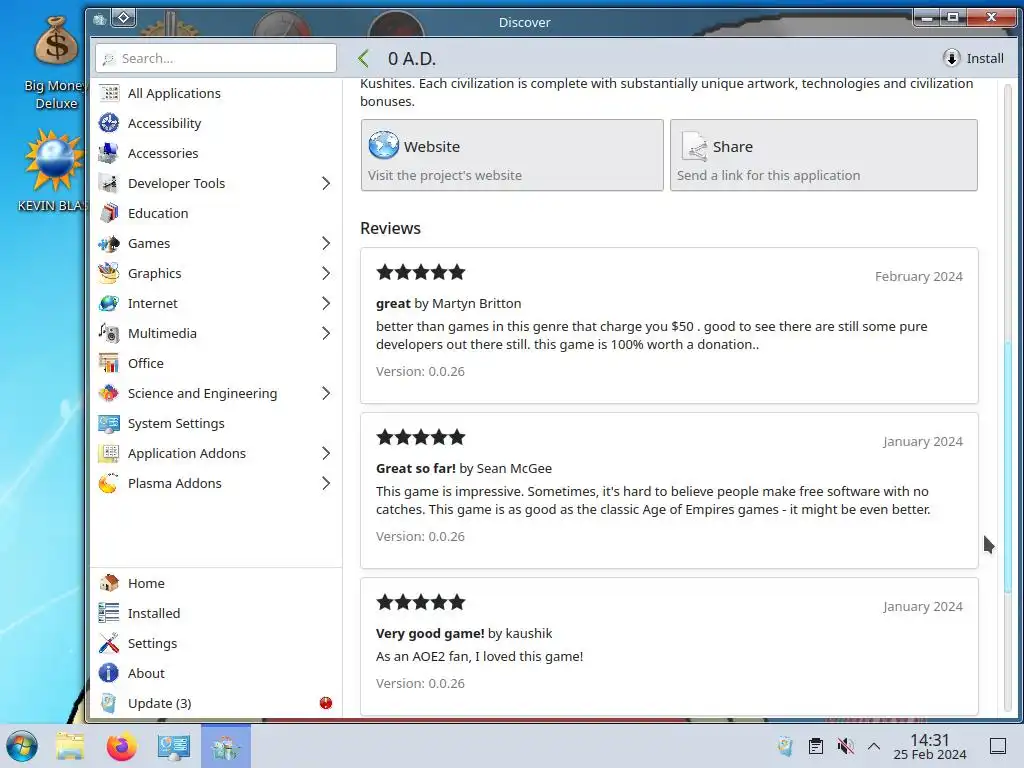Click the window menu button in titlebar
The width and height of the screenshot is (1024, 768).
pyautogui.click(x=99, y=19)
